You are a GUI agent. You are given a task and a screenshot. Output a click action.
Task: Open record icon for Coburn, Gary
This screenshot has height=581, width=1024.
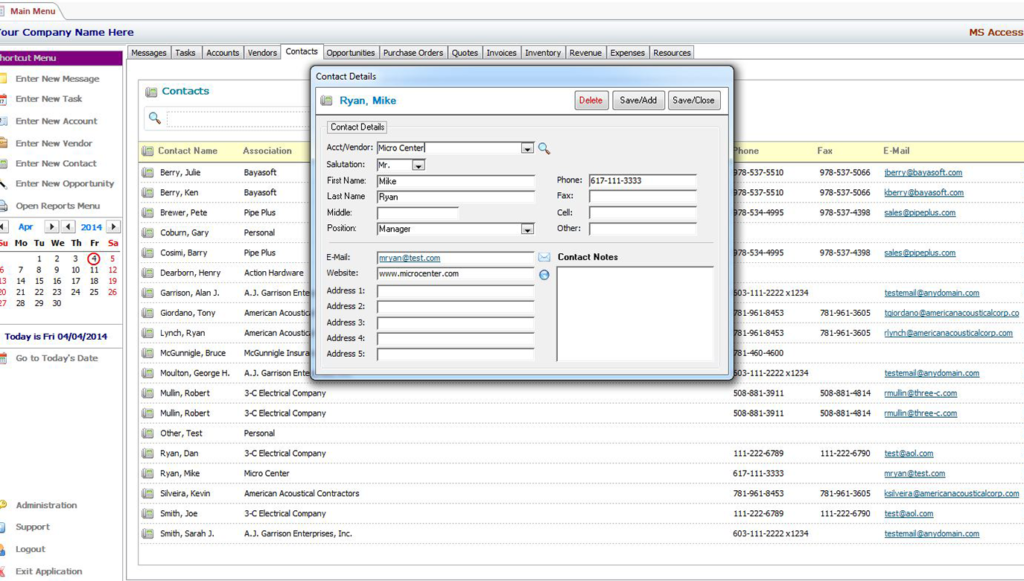coord(148,233)
